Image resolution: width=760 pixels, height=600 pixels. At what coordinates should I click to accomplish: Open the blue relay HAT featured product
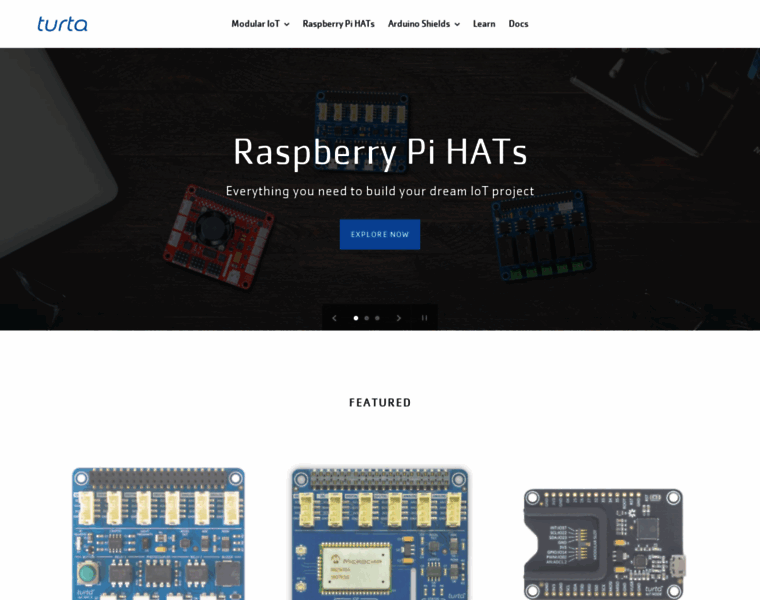[158, 534]
